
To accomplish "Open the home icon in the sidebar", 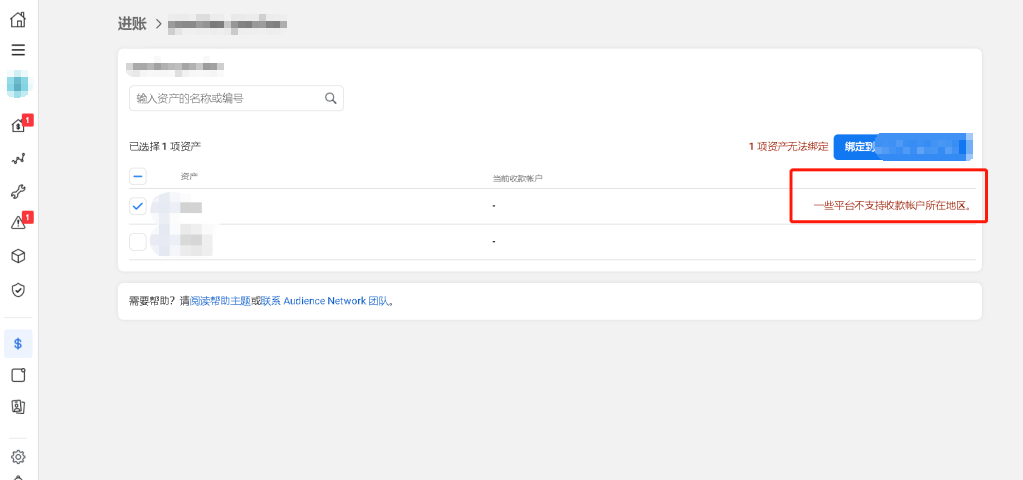I will click(18, 19).
